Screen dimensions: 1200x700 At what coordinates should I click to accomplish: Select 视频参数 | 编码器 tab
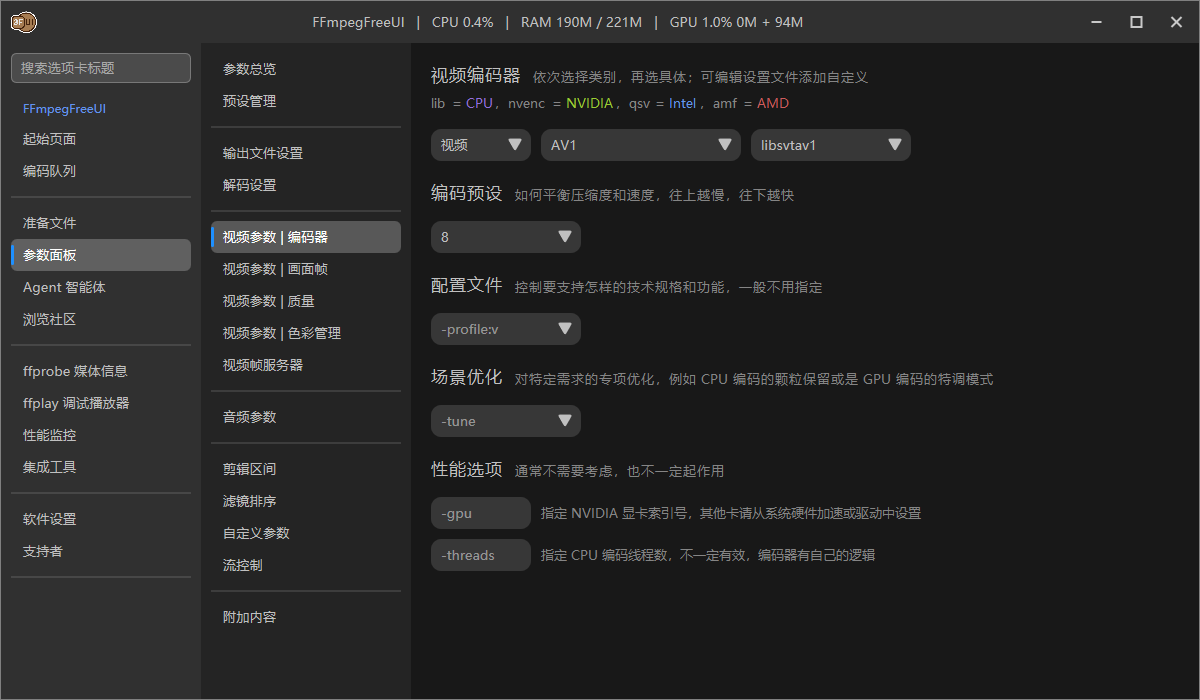pos(306,237)
